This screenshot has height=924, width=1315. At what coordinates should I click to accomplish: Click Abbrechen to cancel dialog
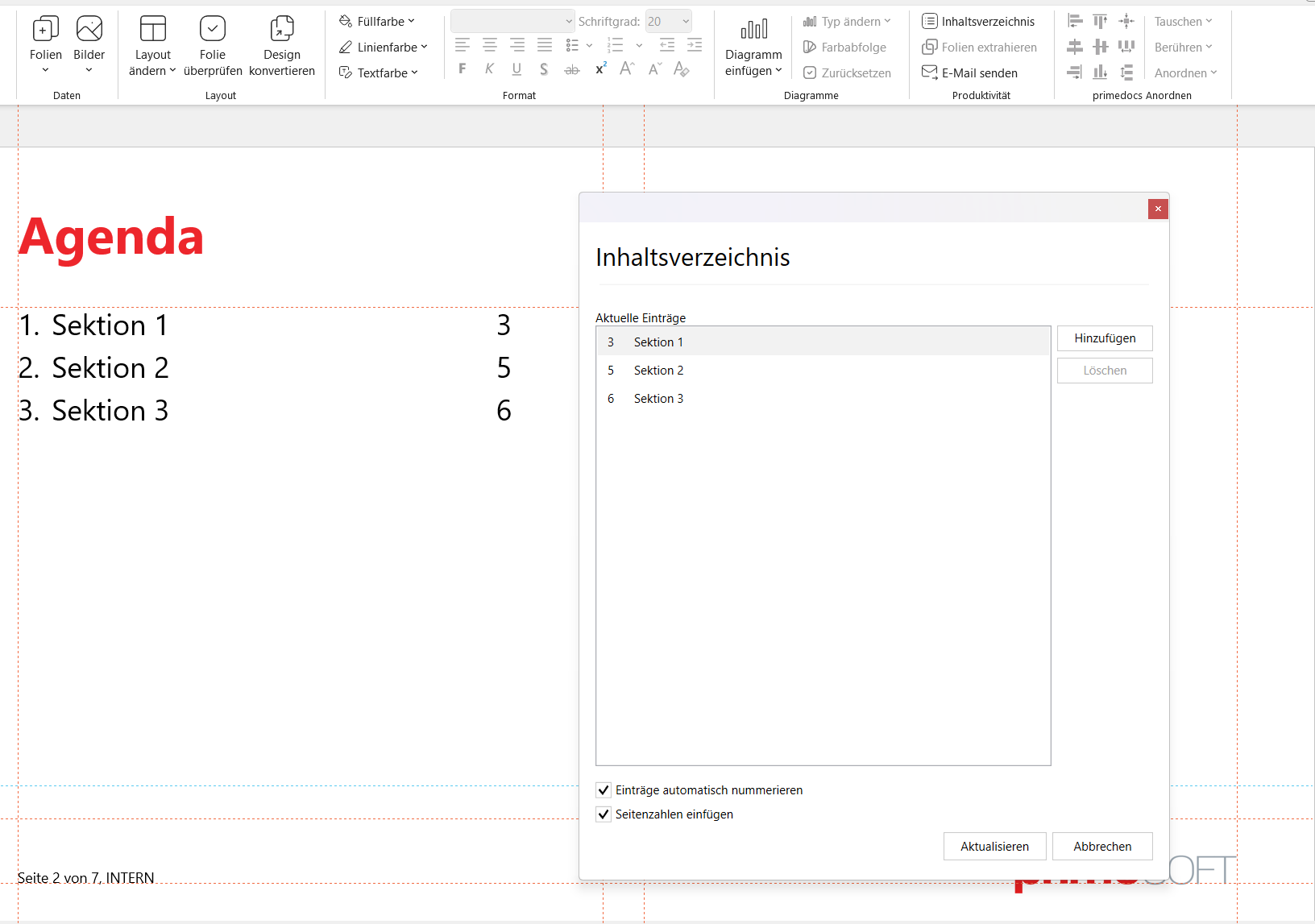1102,847
